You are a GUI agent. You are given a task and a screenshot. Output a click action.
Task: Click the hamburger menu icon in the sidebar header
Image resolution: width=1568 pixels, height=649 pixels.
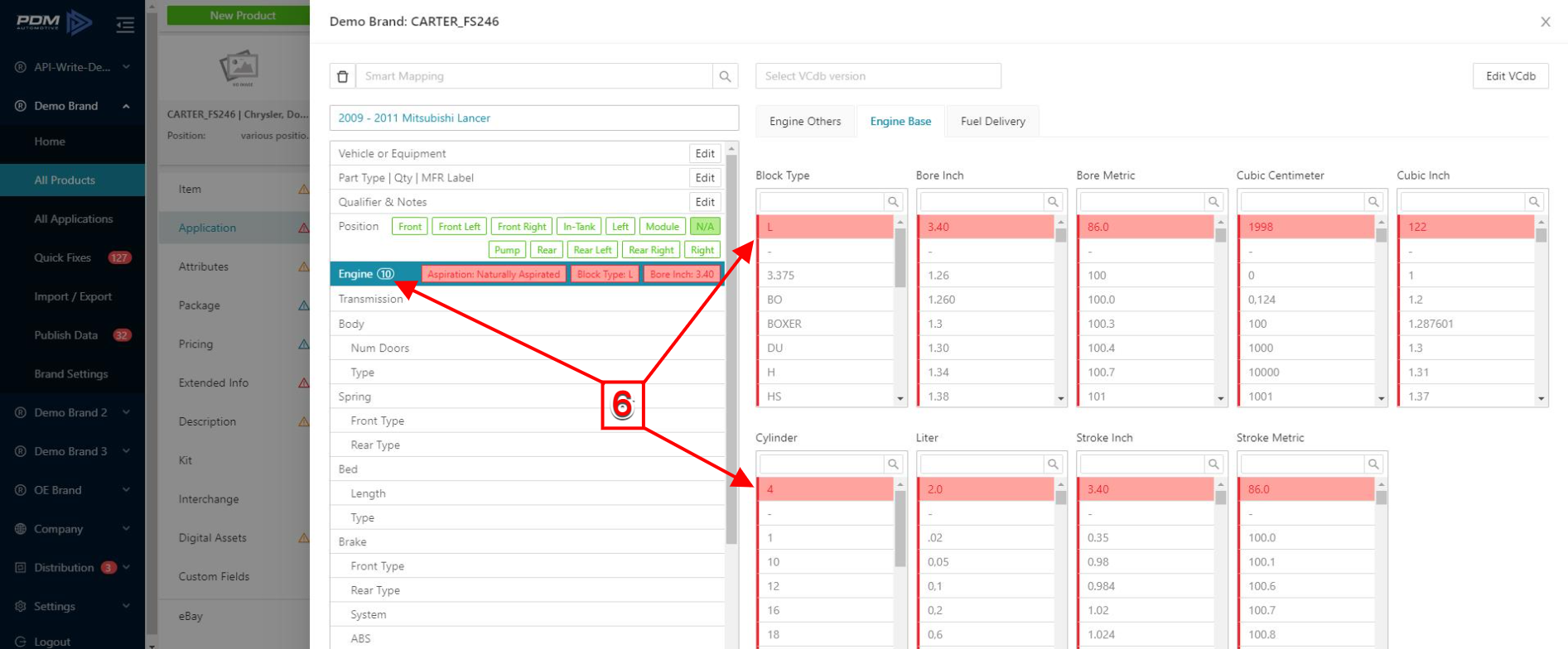(125, 25)
